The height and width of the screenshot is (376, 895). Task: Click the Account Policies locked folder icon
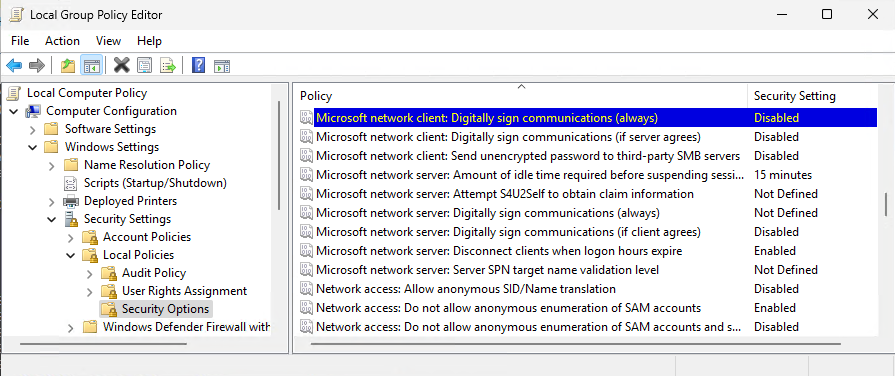pyautogui.click(x=90, y=237)
